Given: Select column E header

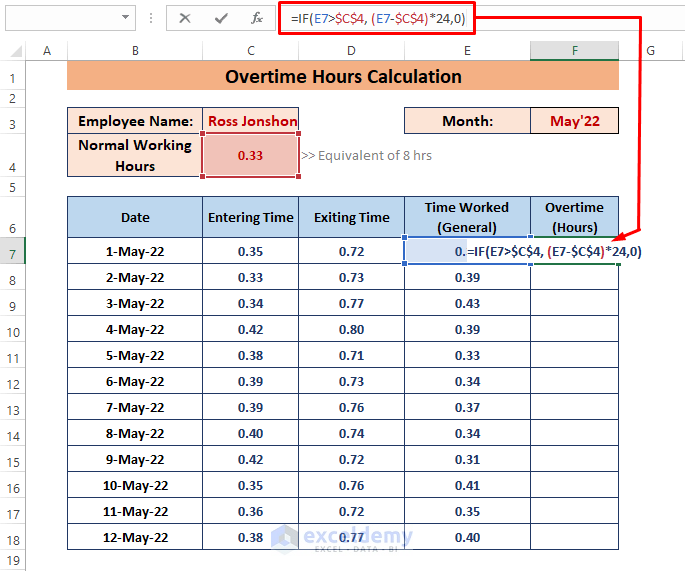Looking at the screenshot, I should [x=467, y=51].
